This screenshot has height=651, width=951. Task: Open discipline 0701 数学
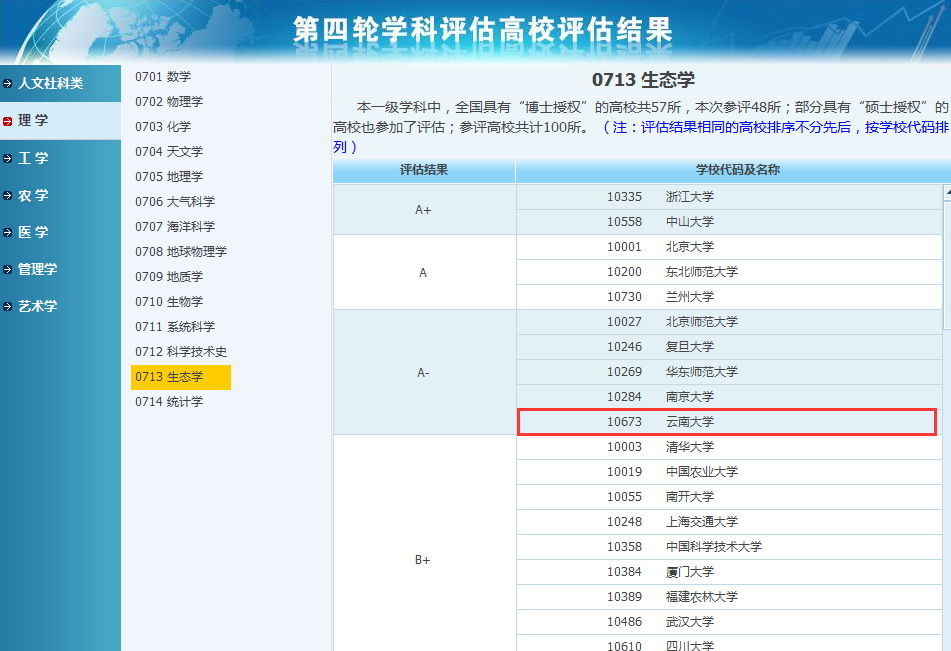coord(163,77)
